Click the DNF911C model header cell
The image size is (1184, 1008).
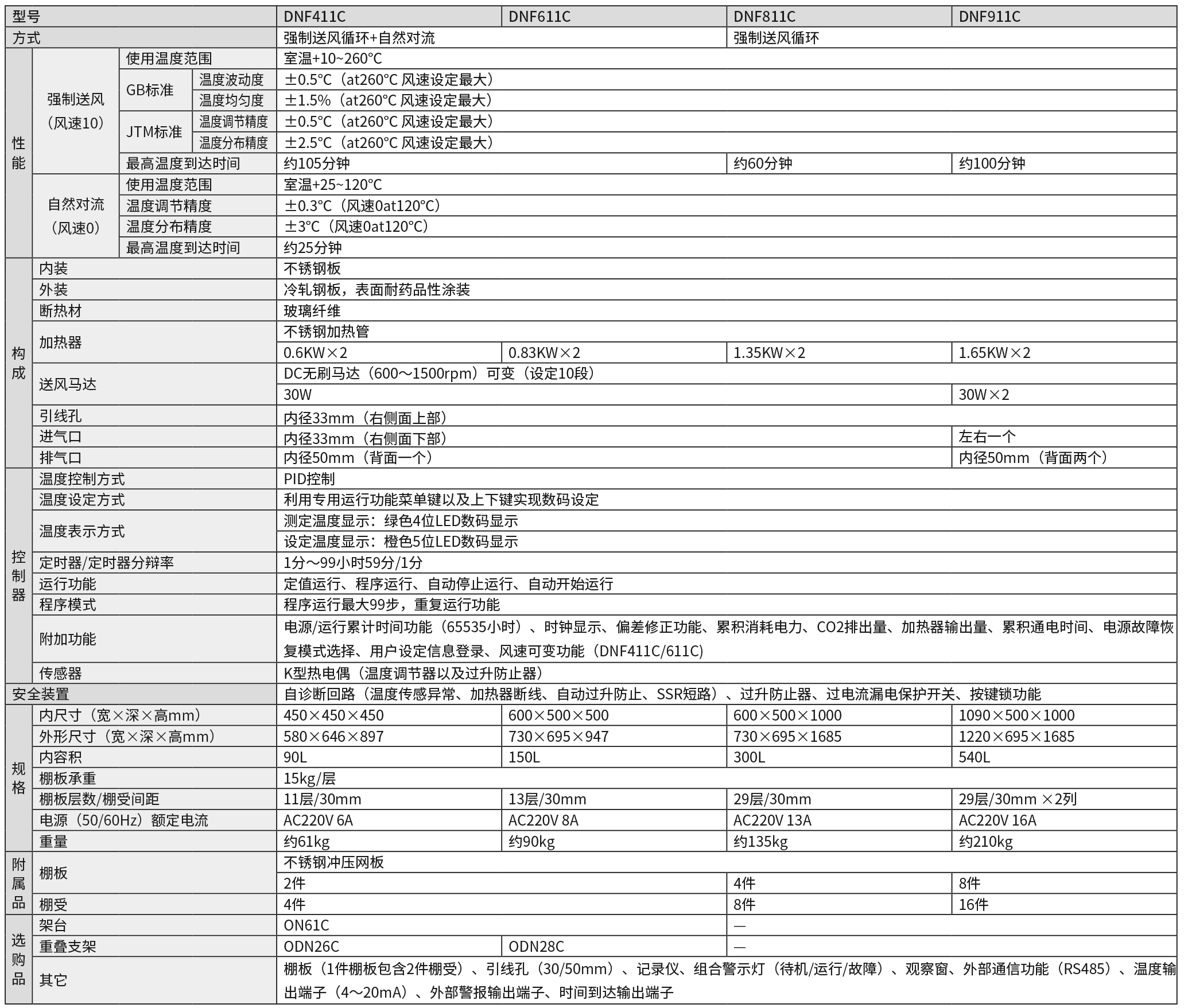pyautogui.click(x=1064, y=17)
